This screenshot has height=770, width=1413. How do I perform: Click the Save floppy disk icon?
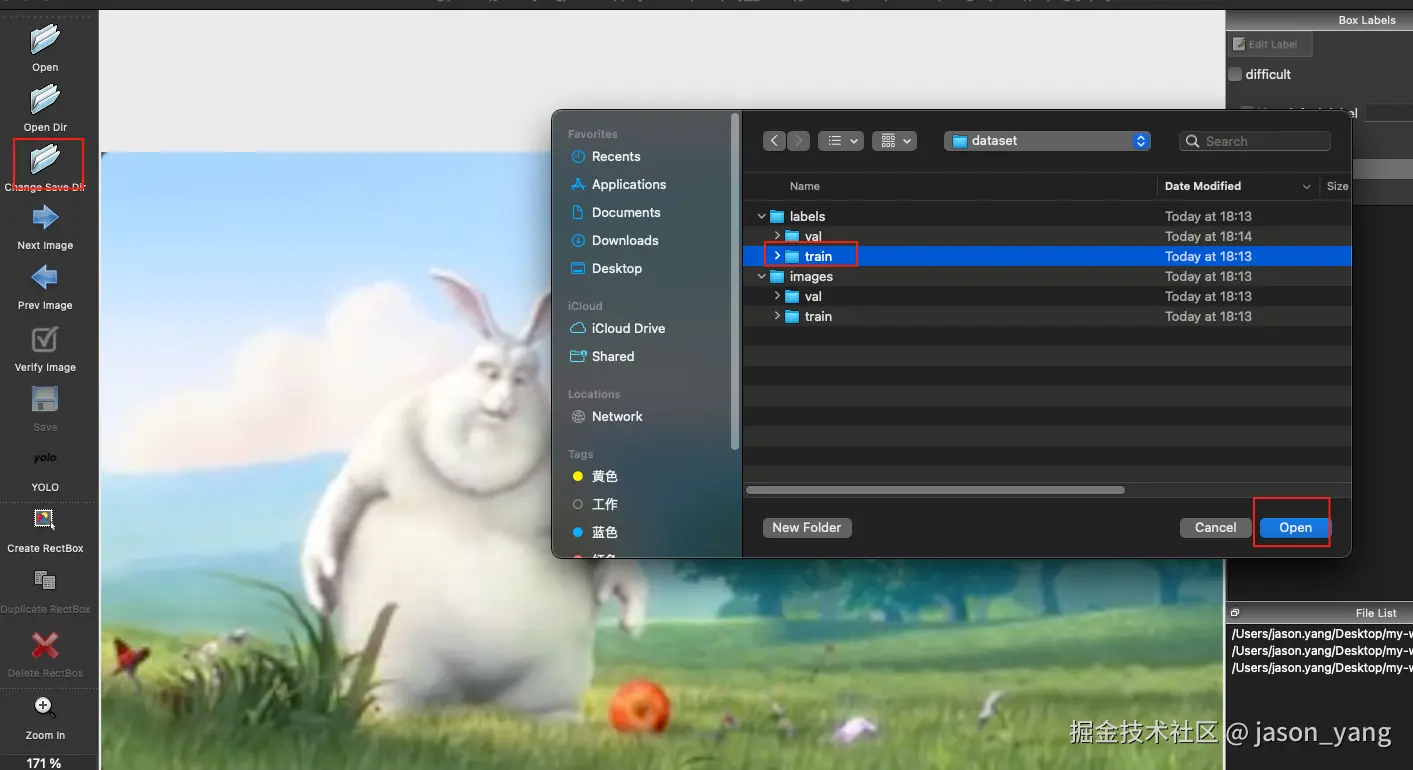[45, 400]
